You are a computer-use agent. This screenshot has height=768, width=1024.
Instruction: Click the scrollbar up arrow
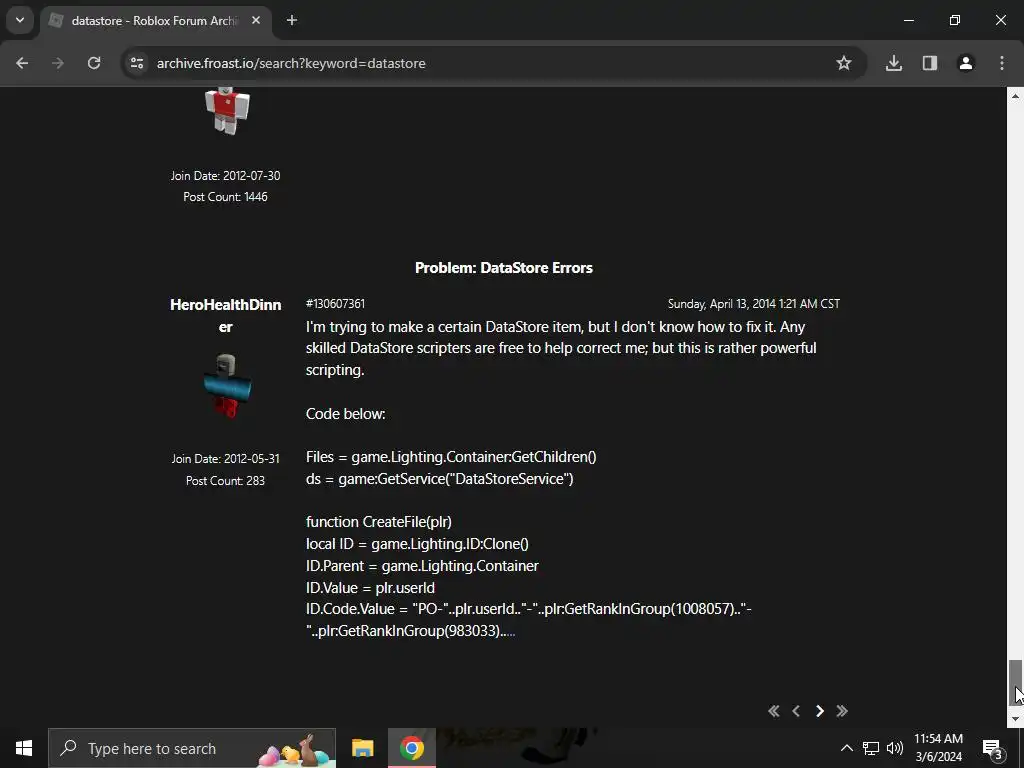tap(1015, 95)
